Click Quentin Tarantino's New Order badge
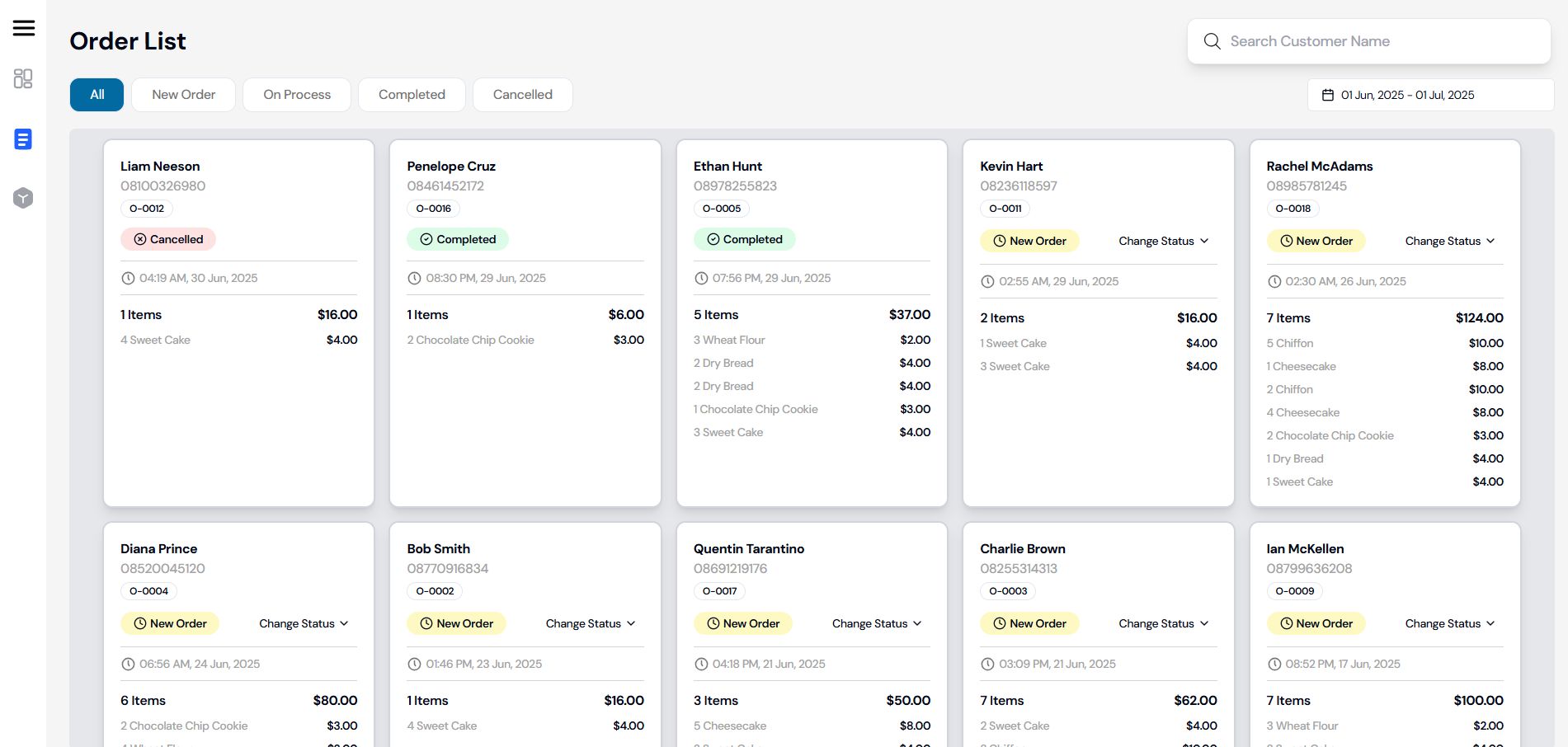The width and height of the screenshot is (1568, 747). (x=743, y=623)
